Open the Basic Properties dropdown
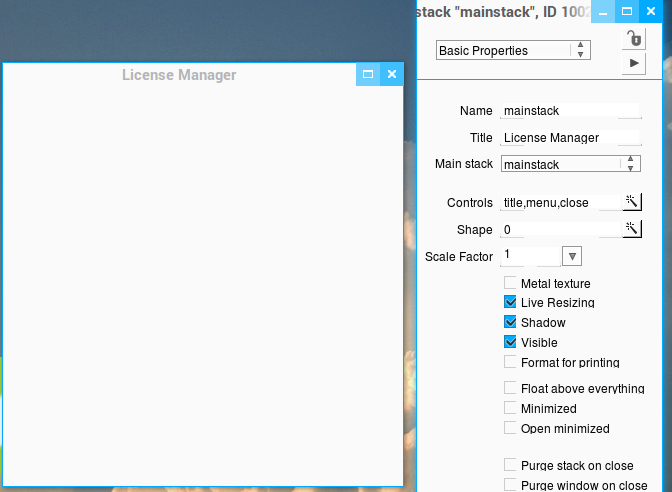This screenshot has width=672, height=492. point(513,50)
